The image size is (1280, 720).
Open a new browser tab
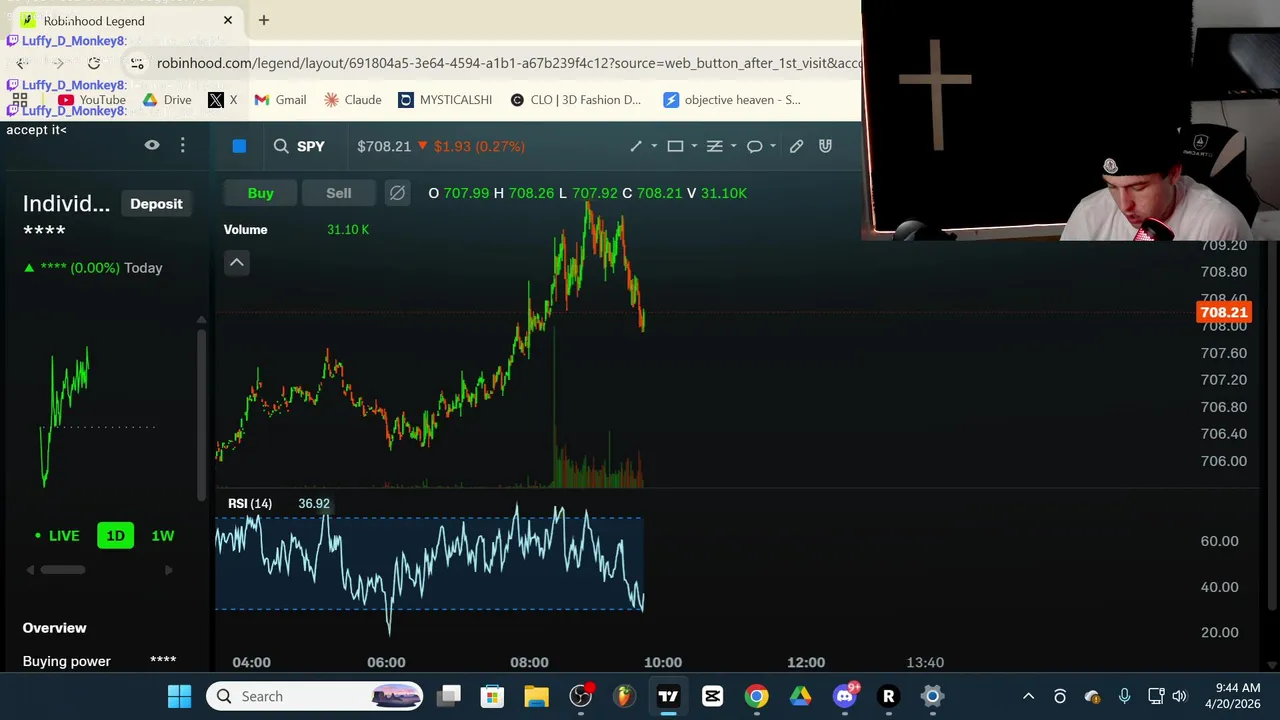[264, 20]
